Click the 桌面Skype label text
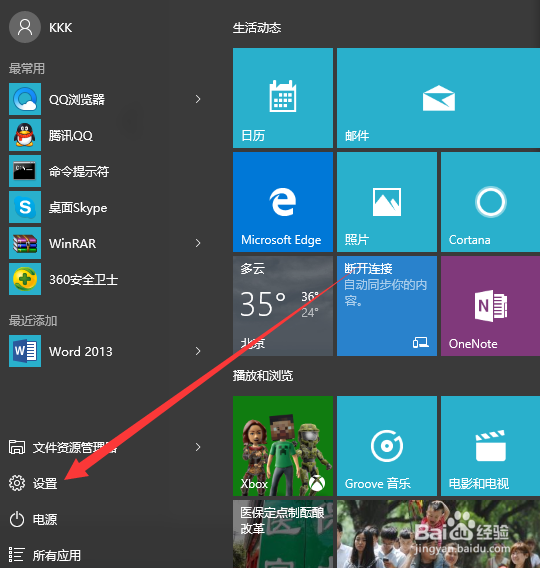The width and height of the screenshot is (540, 568). pos(78,208)
